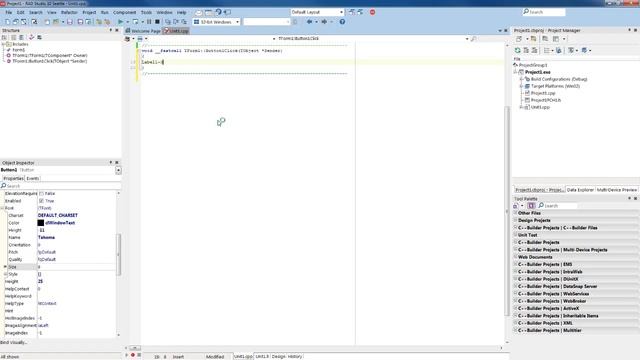Click the search magnifier icon in code editor toolbar
This screenshot has height=360, width=640.
(x=473, y=39)
